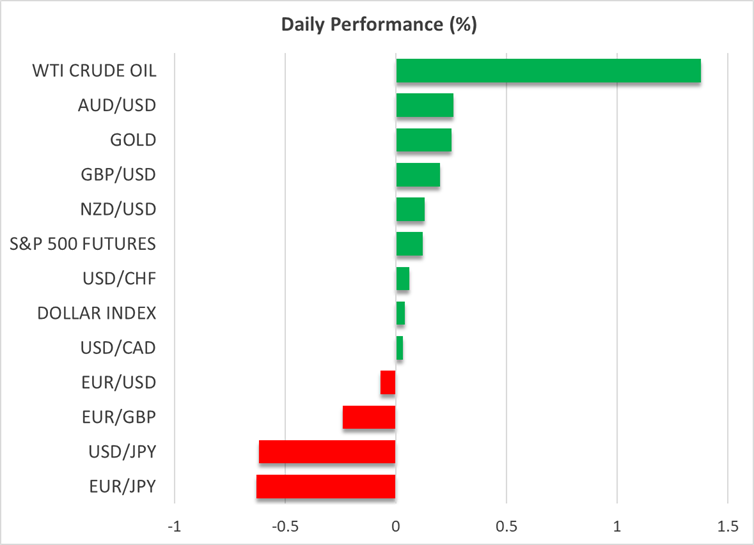This screenshot has width=754, height=545.
Task: Select the 1.5 value on horizontal axis
Action: click(x=727, y=526)
